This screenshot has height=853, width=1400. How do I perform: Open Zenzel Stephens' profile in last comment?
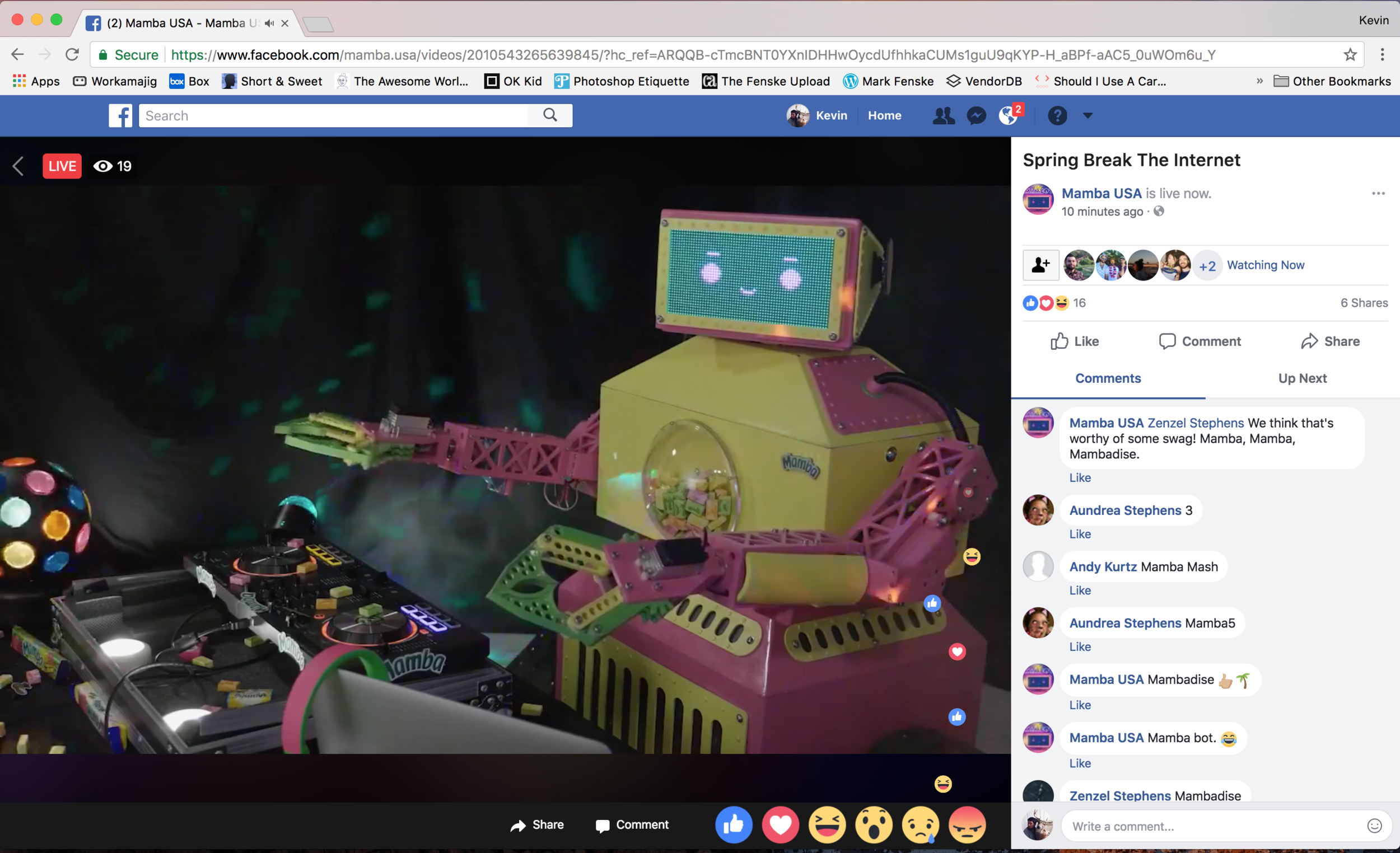point(1120,796)
